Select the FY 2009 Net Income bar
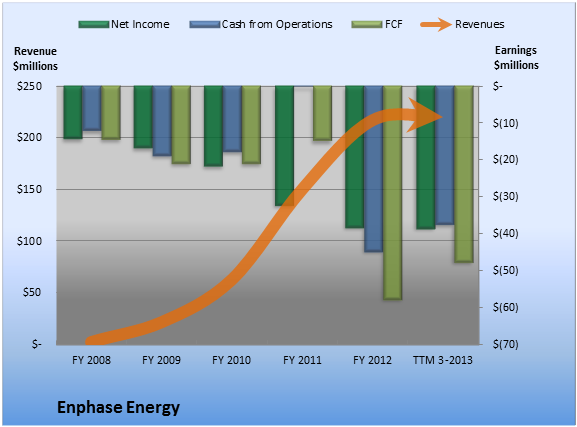 (x=143, y=117)
